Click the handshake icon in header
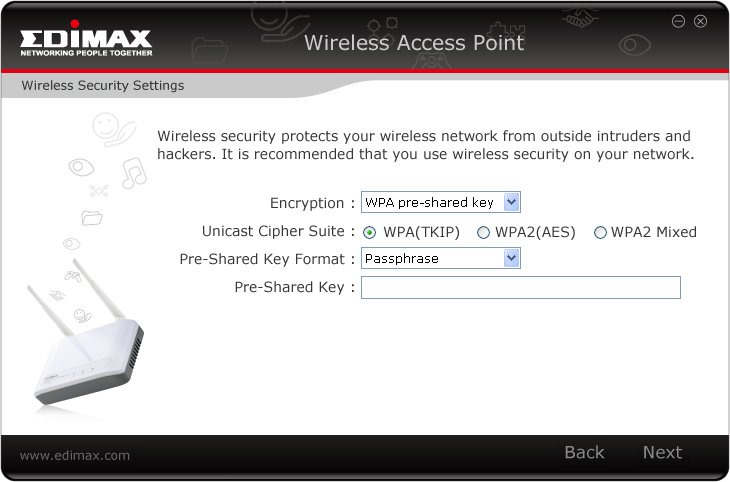 point(579,17)
